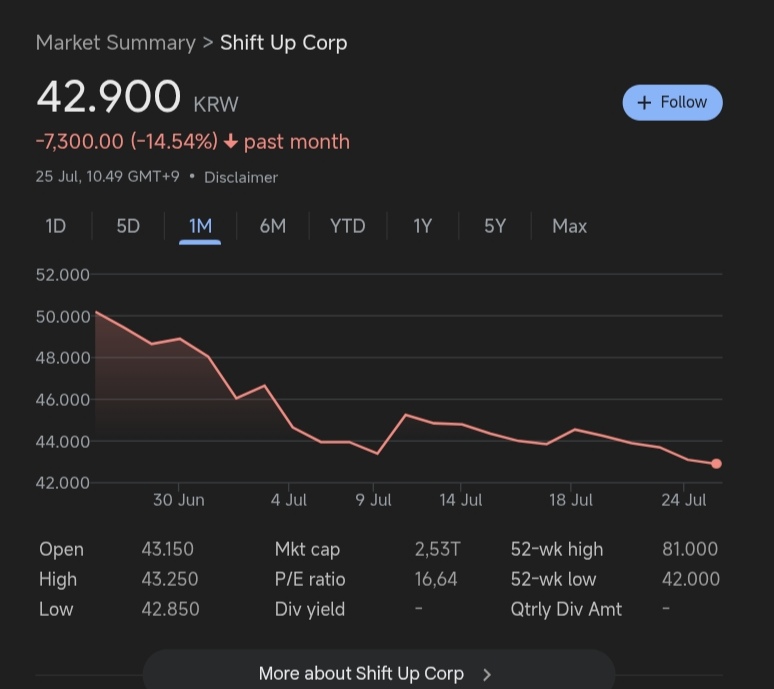This screenshot has height=689, width=774.
Task: Click the 52-wk high label
Action: pyautogui.click(x=557, y=549)
